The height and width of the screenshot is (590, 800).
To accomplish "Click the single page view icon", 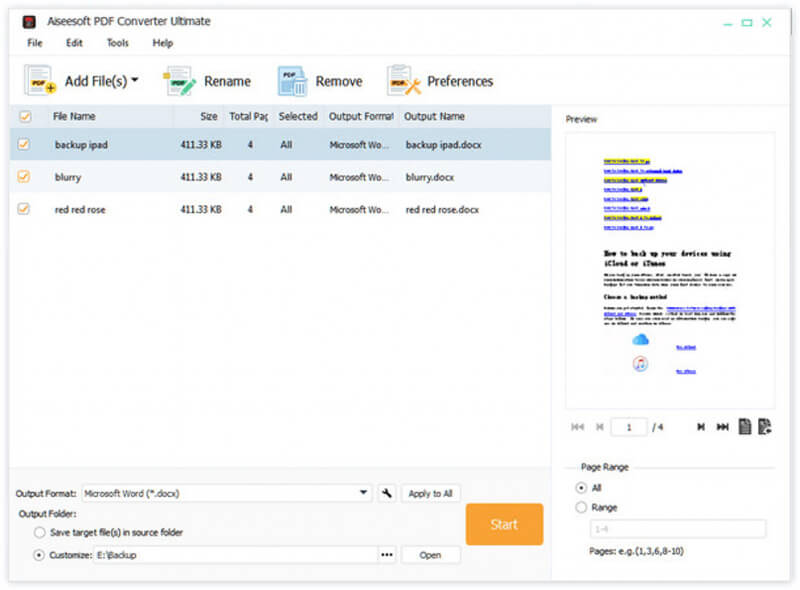I will (745, 426).
